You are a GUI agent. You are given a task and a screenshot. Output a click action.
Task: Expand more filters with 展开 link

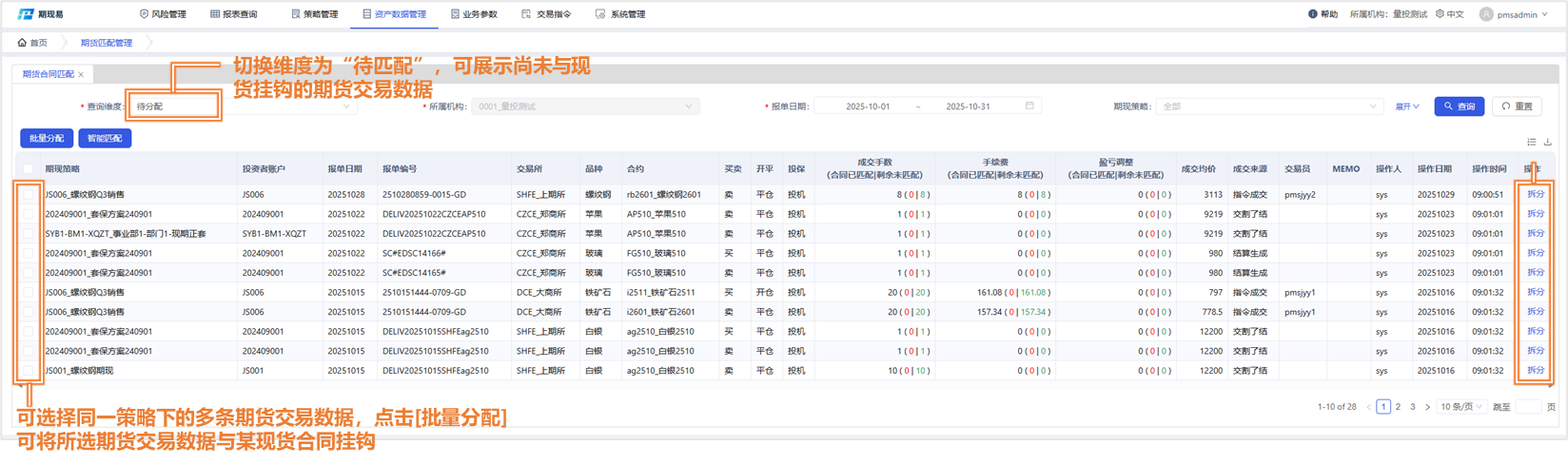tap(1407, 107)
